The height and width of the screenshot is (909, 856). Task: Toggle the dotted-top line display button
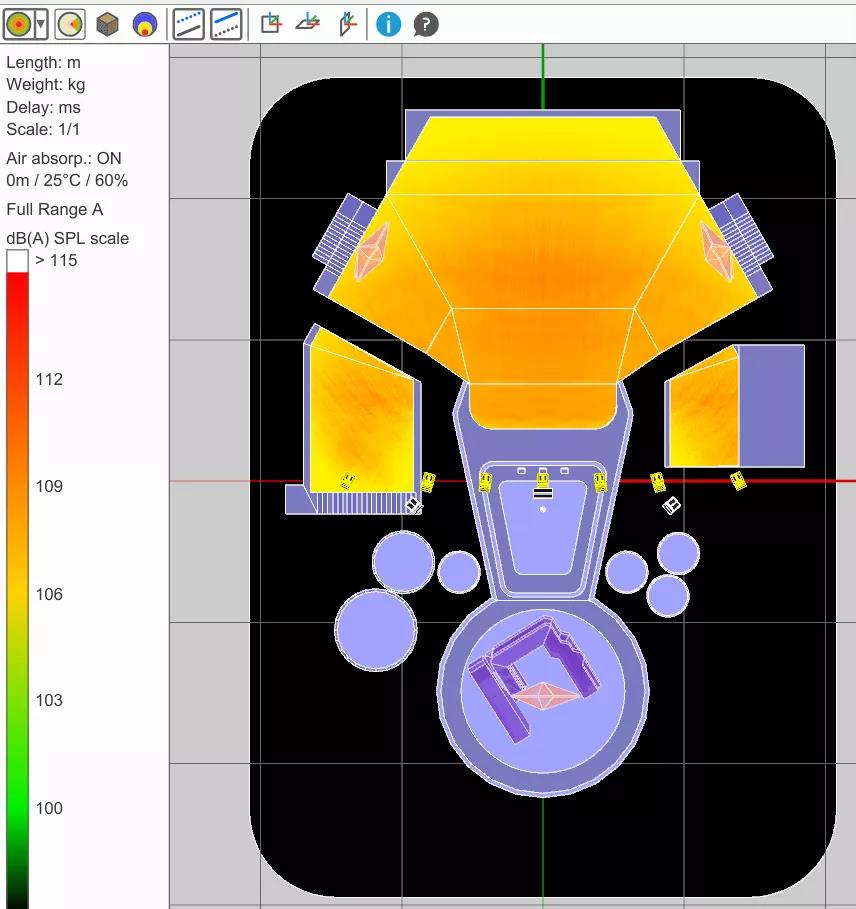click(188, 24)
